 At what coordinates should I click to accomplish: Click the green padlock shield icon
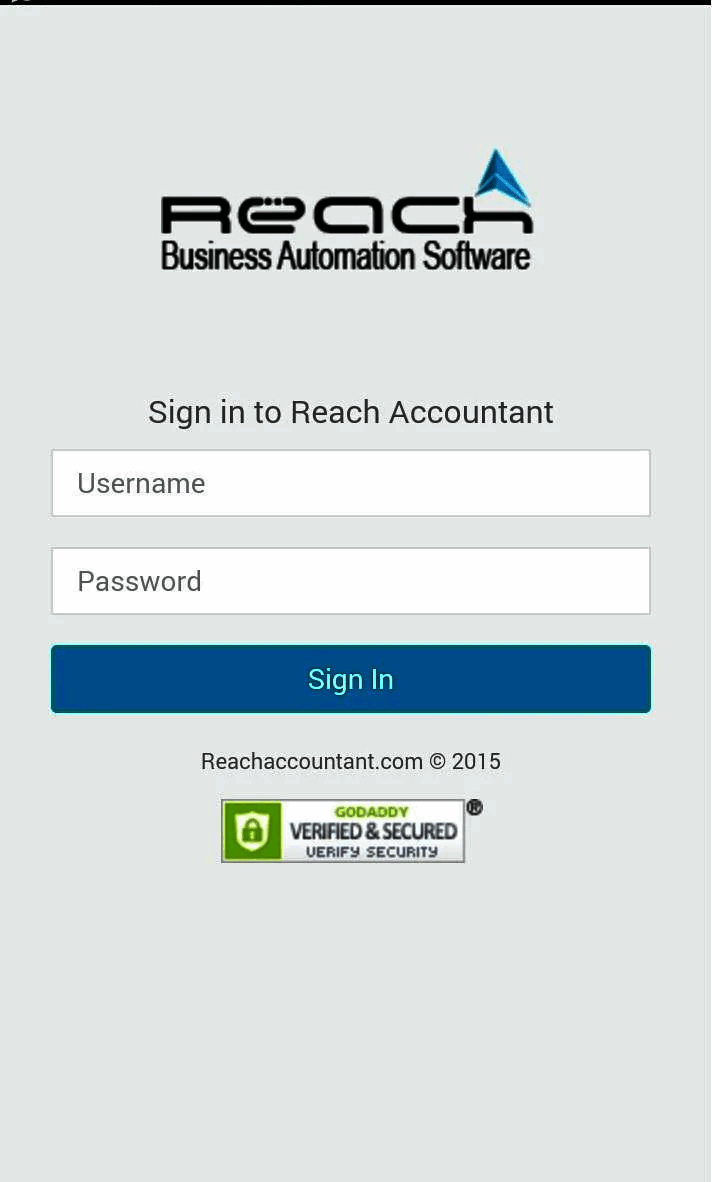pos(252,831)
